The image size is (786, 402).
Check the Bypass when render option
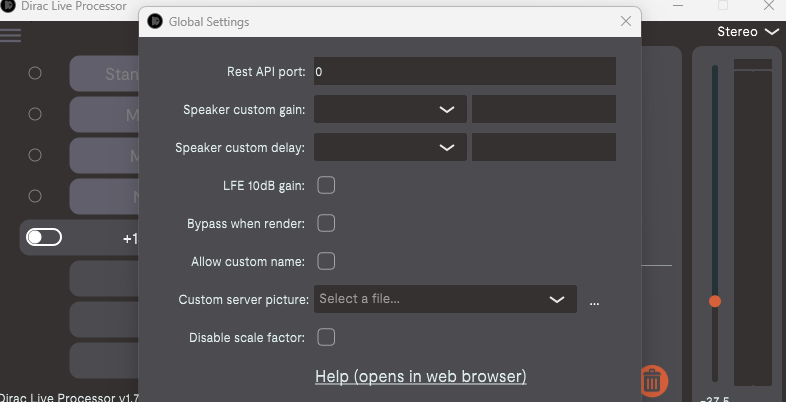tap(326, 223)
